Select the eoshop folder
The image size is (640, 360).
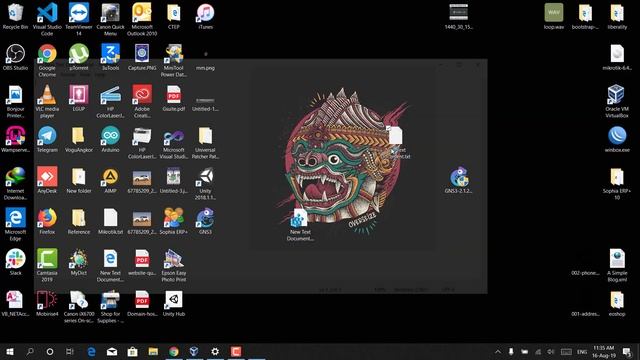click(617, 303)
